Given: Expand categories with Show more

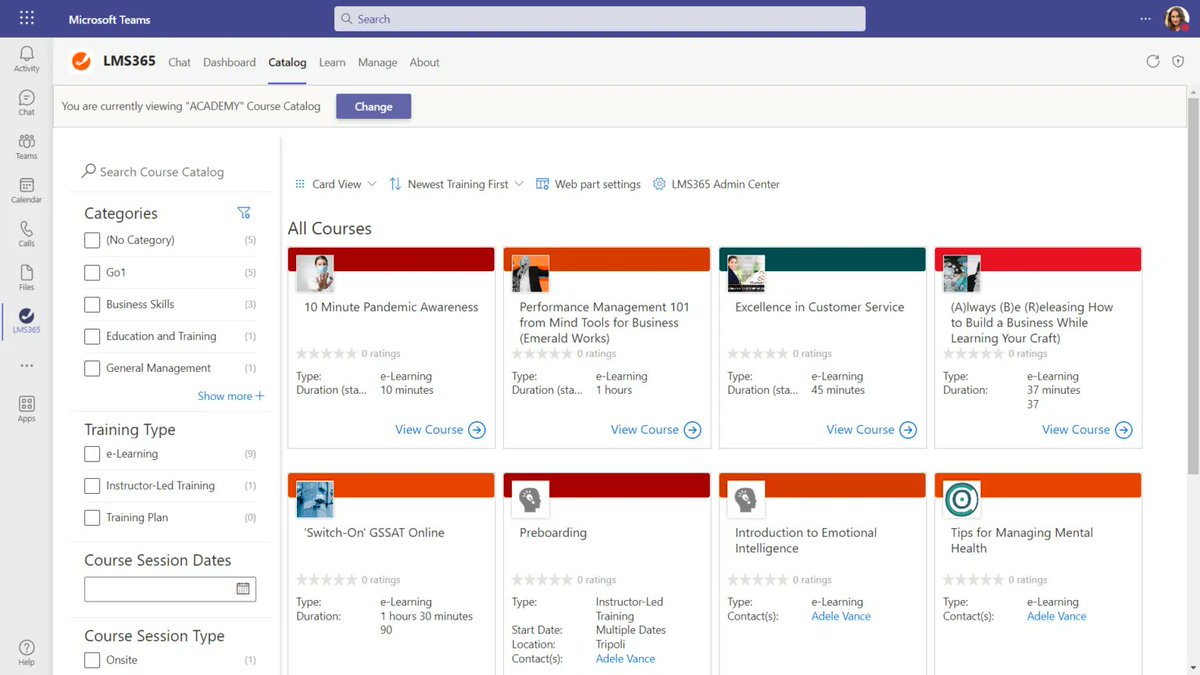Looking at the screenshot, I should point(231,396).
